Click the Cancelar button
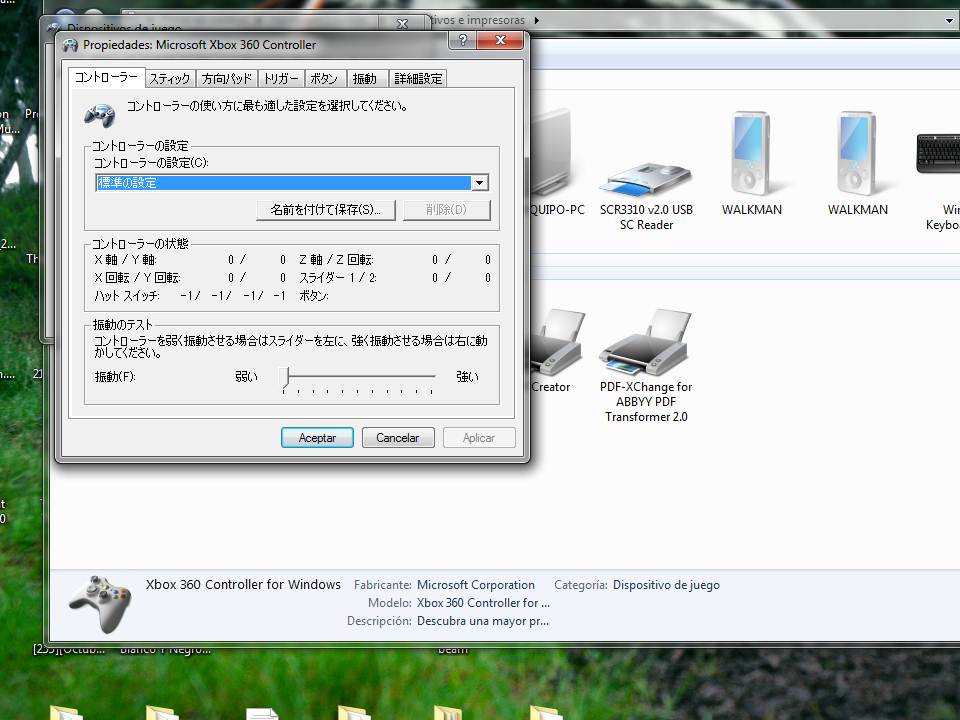 pyautogui.click(x=398, y=438)
